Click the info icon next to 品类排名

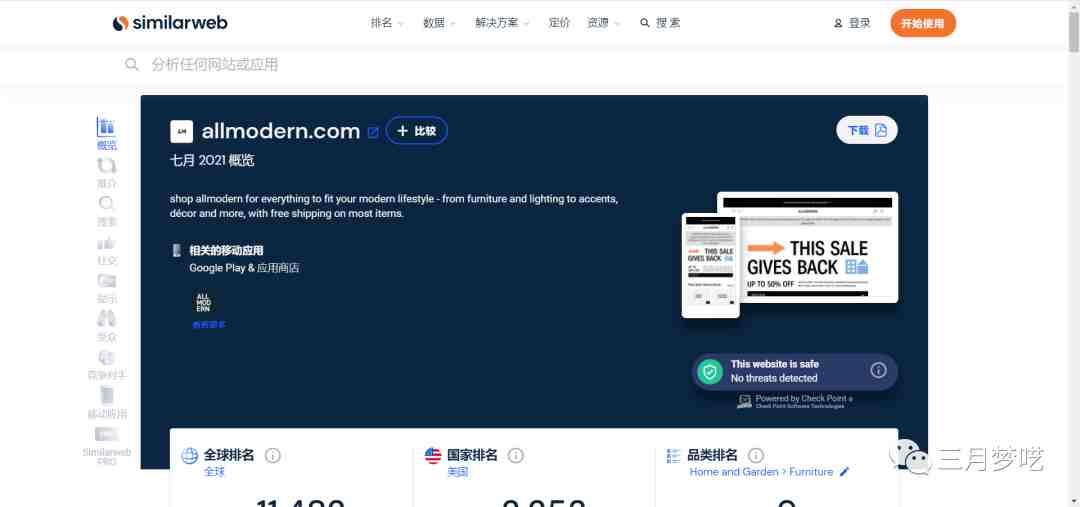click(x=756, y=455)
